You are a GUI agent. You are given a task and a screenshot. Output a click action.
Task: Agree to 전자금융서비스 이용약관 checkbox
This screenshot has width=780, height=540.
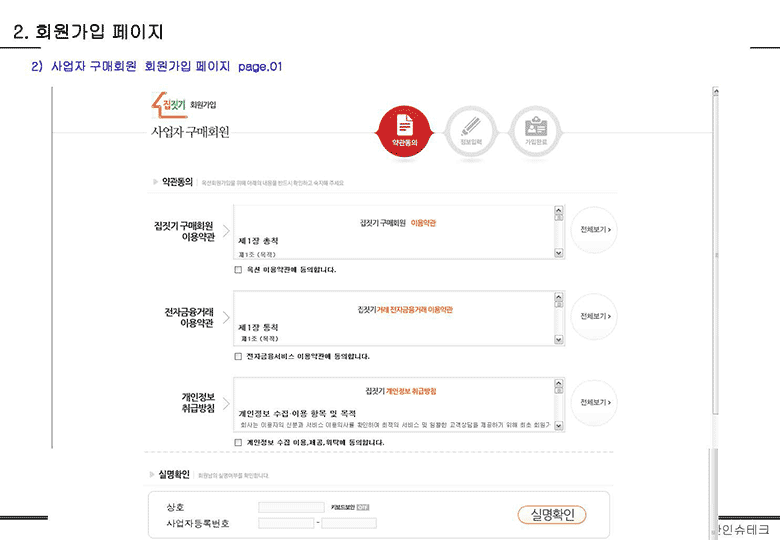pyautogui.click(x=238, y=356)
